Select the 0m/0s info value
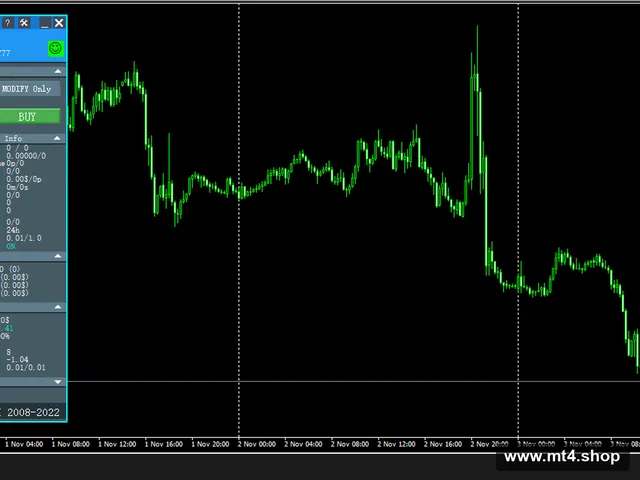 (x=17, y=187)
